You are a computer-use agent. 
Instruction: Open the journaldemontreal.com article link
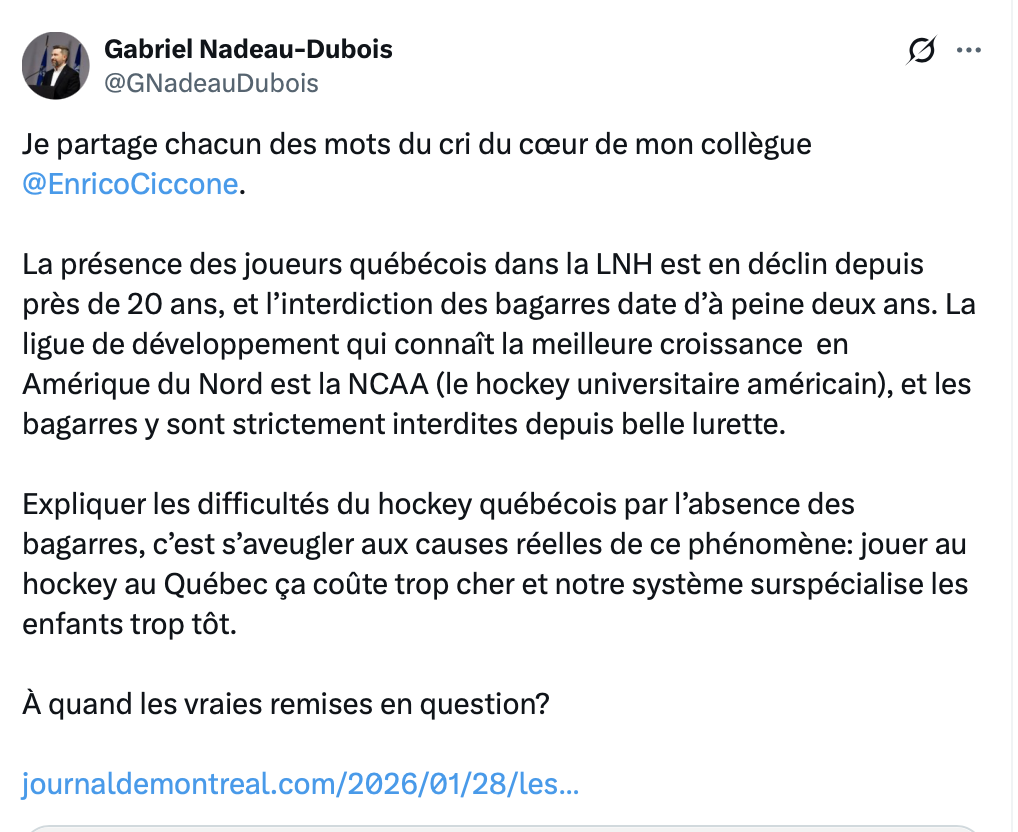pos(301,782)
